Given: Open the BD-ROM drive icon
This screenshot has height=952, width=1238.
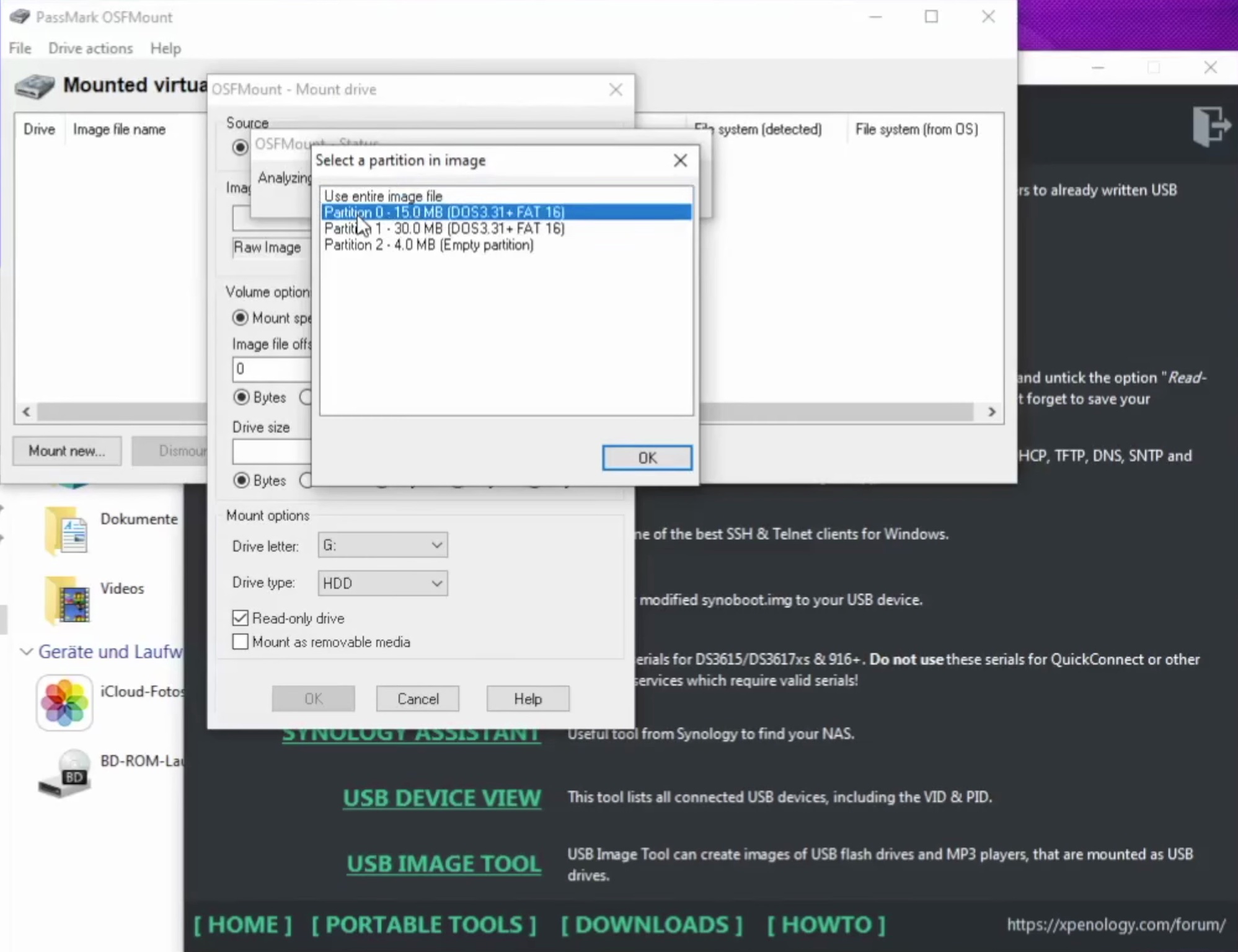Looking at the screenshot, I should click(x=64, y=773).
